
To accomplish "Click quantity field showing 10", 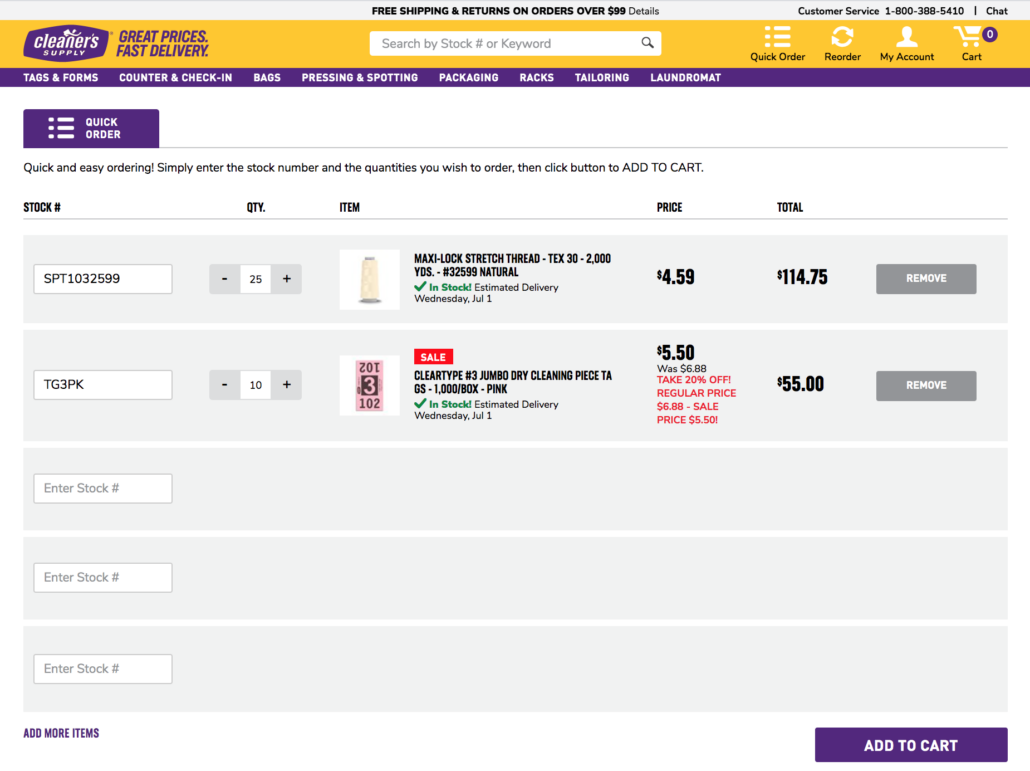I will pyautogui.click(x=256, y=385).
